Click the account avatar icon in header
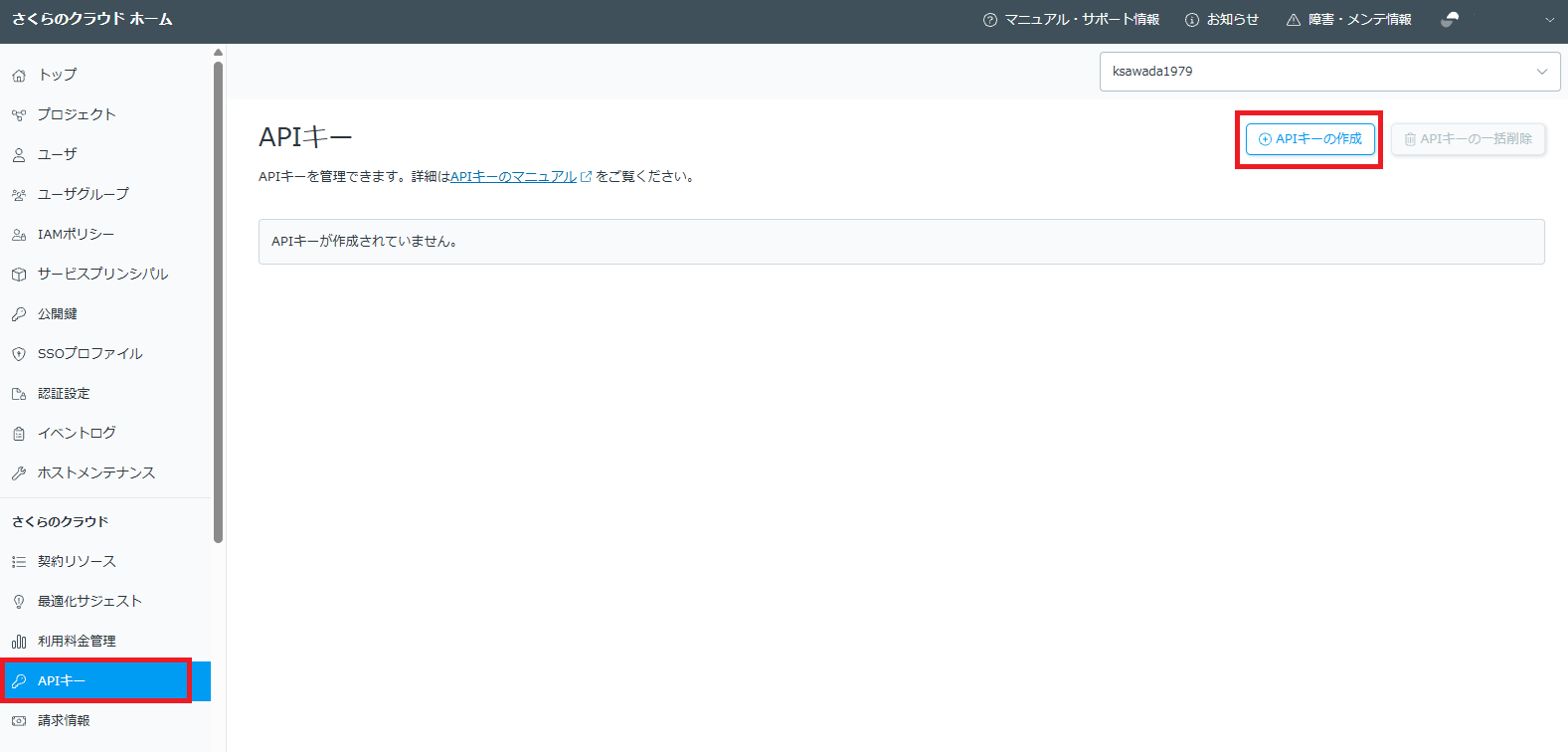Image resolution: width=1568 pixels, height=752 pixels. pos(1450,20)
